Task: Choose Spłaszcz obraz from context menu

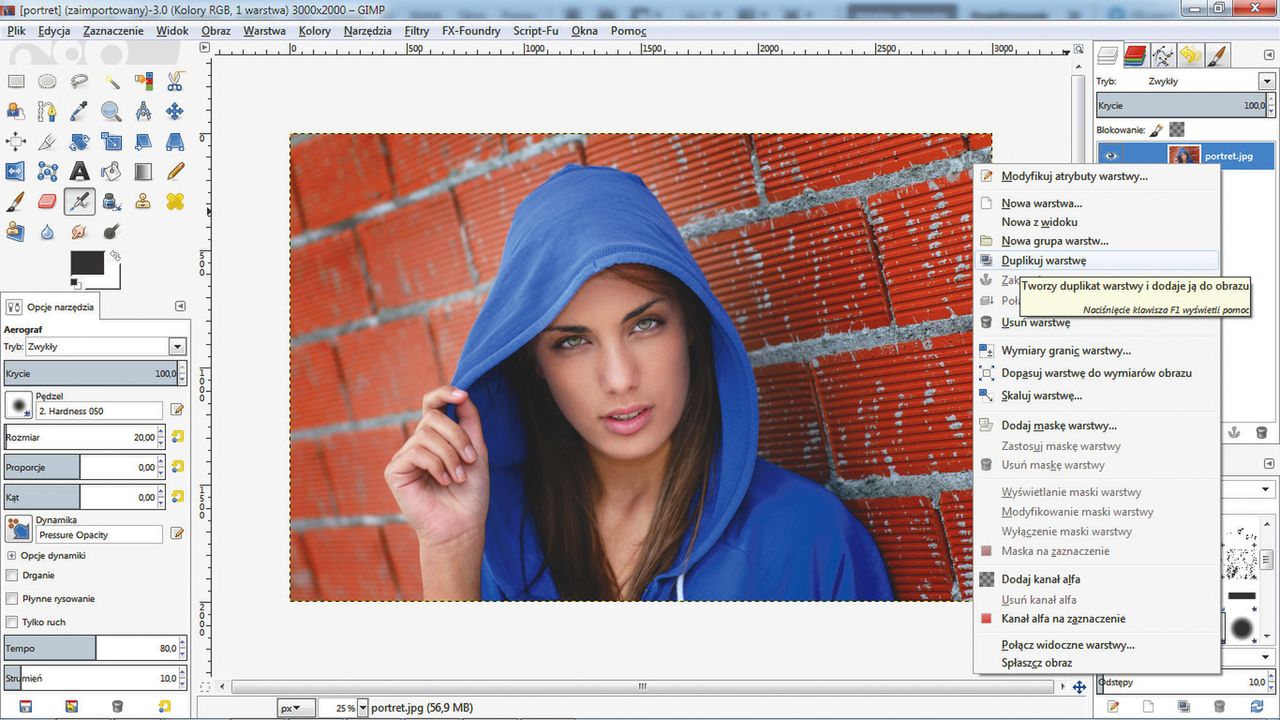Action: pyautogui.click(x=1096, y=662)
